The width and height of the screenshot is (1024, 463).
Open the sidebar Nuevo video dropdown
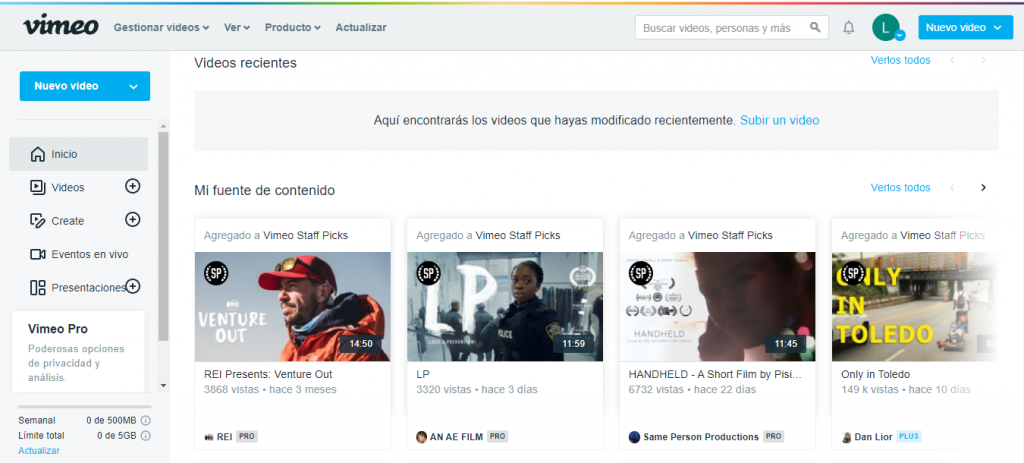point(85,86)
